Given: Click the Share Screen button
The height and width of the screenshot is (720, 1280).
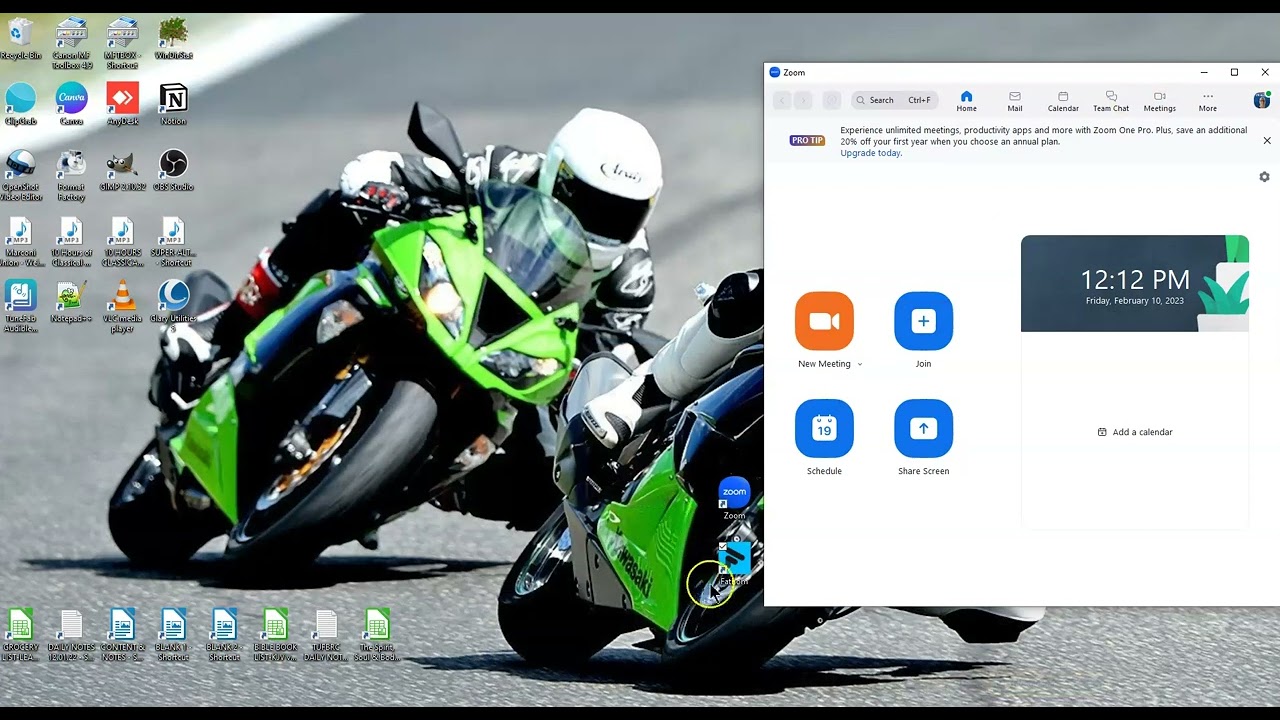Looking at the screenshot, I should coord(923,428).
